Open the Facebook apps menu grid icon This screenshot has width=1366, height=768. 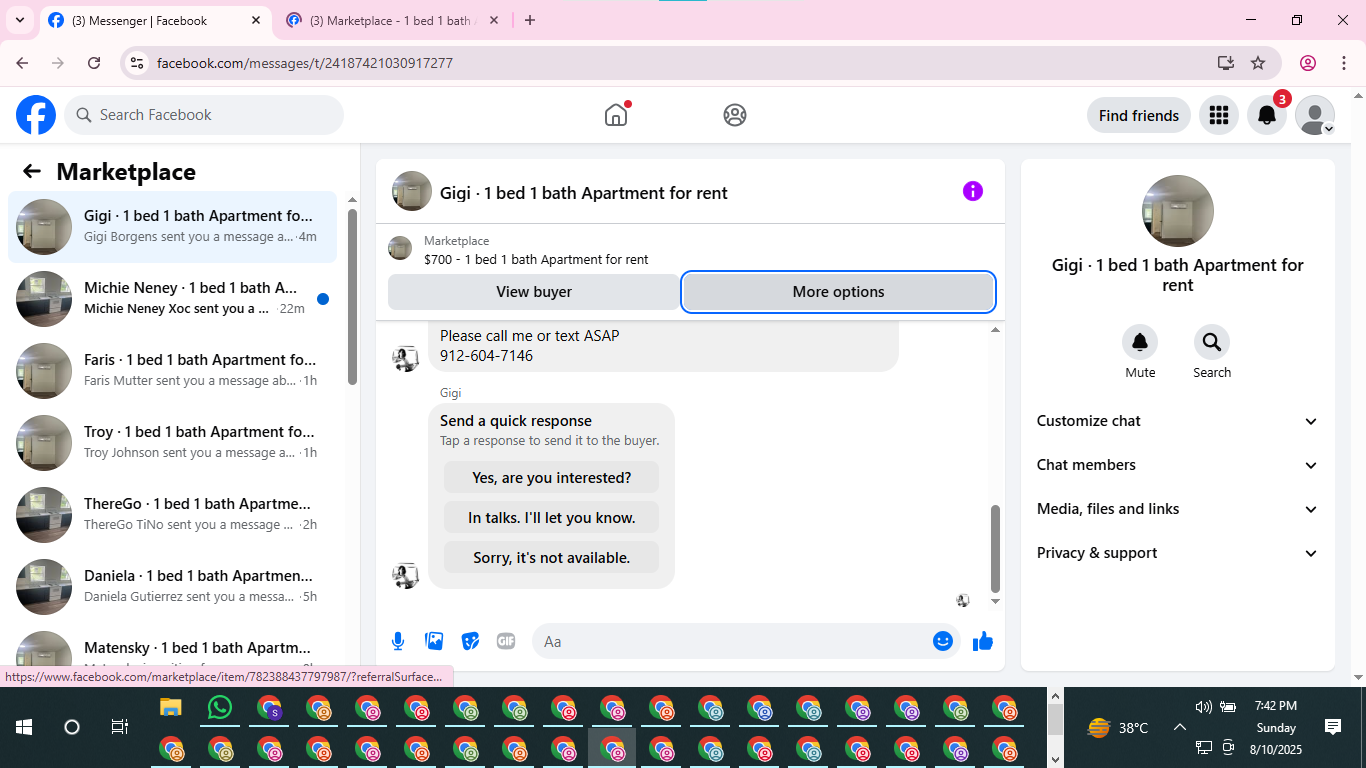[x=1218, y=115]
